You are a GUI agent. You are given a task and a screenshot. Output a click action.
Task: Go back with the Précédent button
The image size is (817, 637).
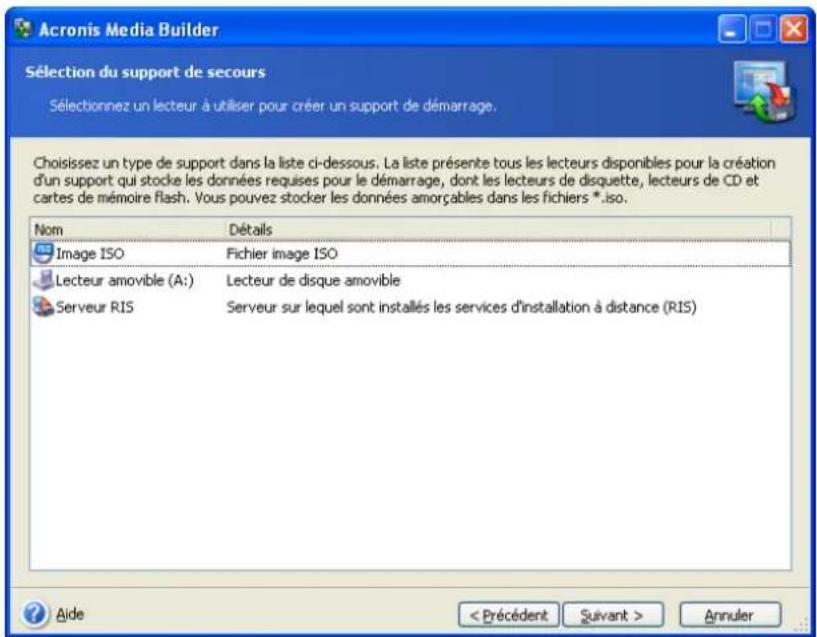click(509, 615)
